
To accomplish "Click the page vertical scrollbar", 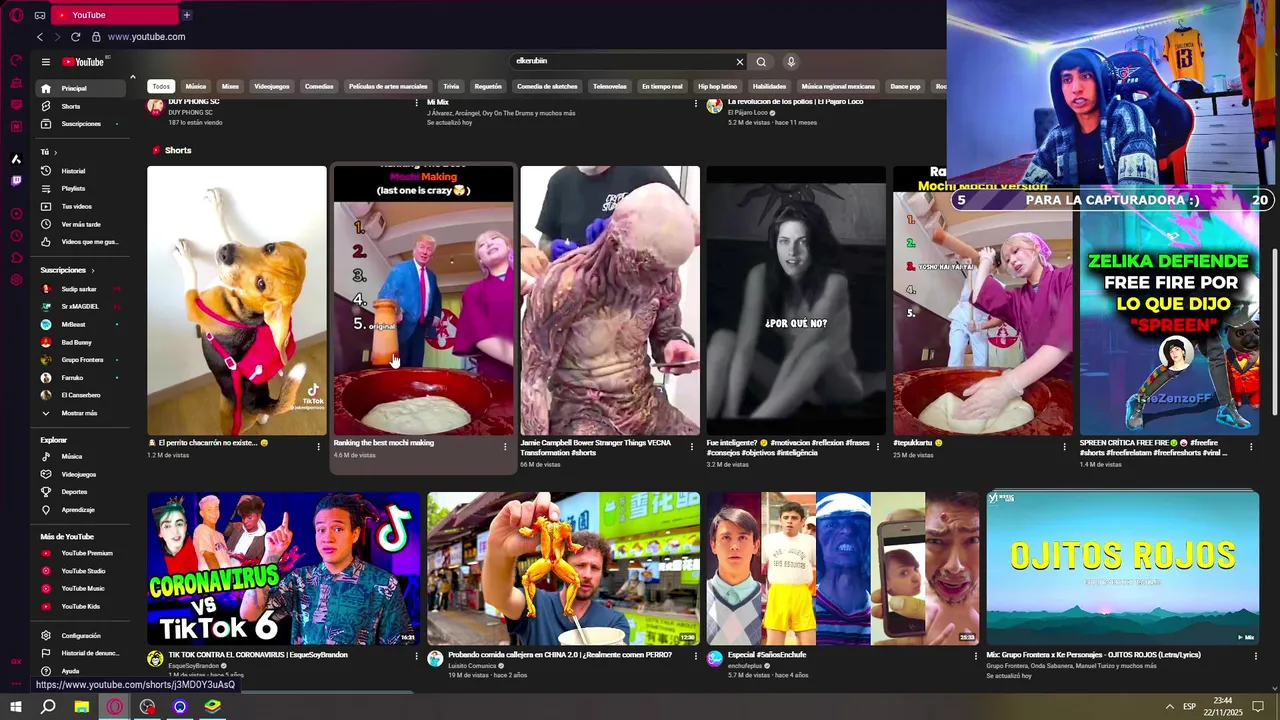I will [x=1274, y=332].
